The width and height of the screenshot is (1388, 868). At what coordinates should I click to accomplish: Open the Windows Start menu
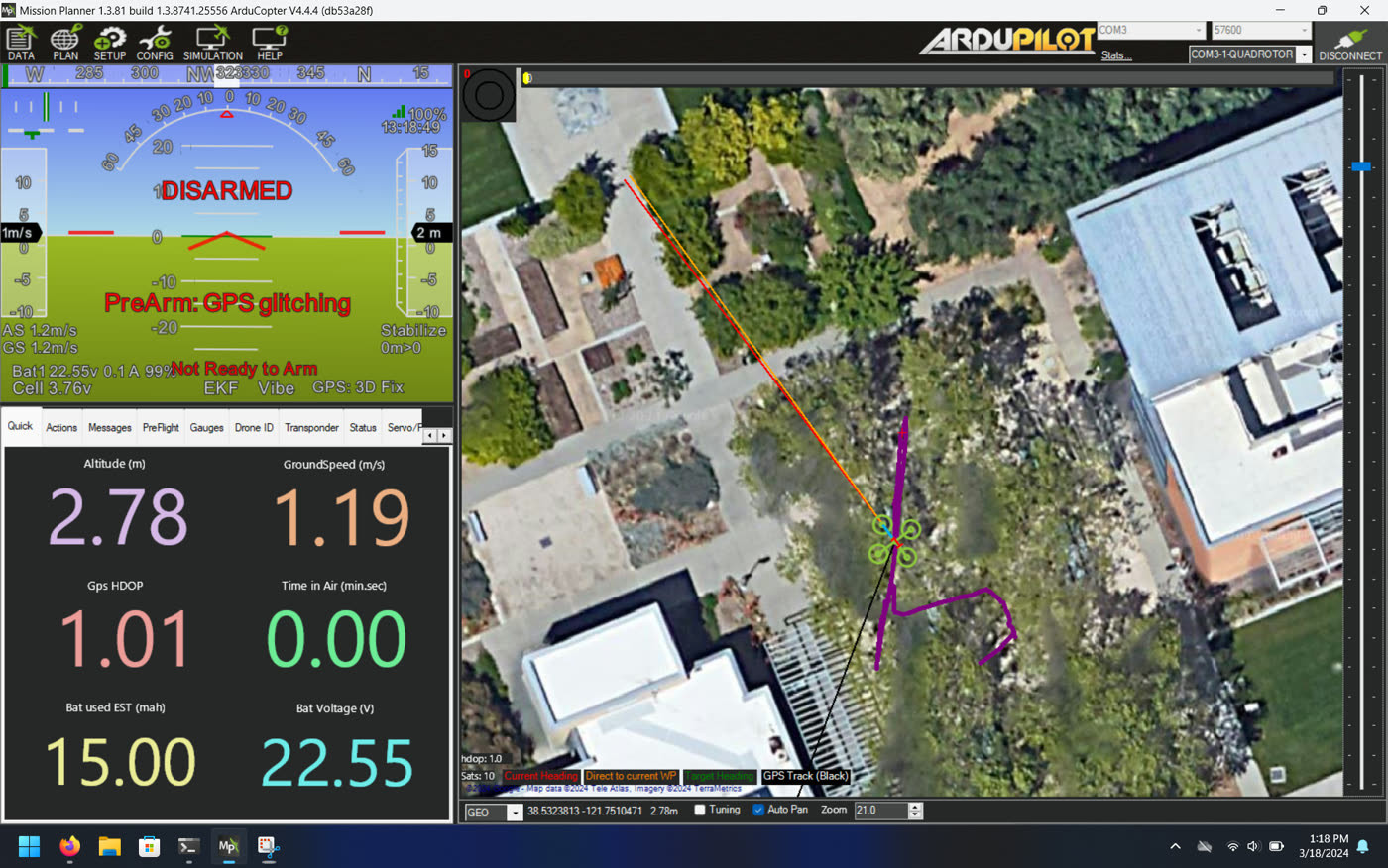pos(29,847)
